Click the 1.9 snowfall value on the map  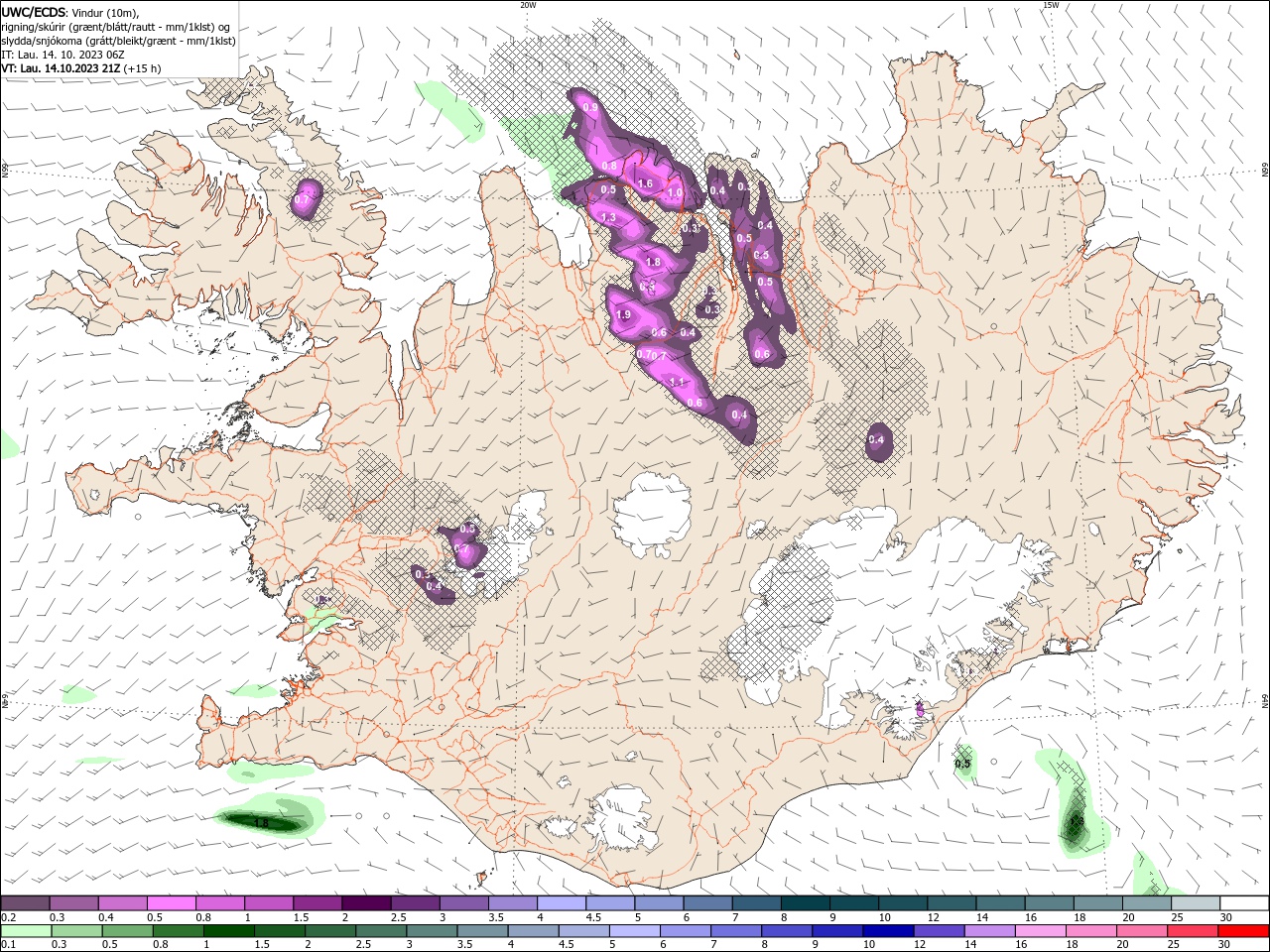(x=623, y=314)
